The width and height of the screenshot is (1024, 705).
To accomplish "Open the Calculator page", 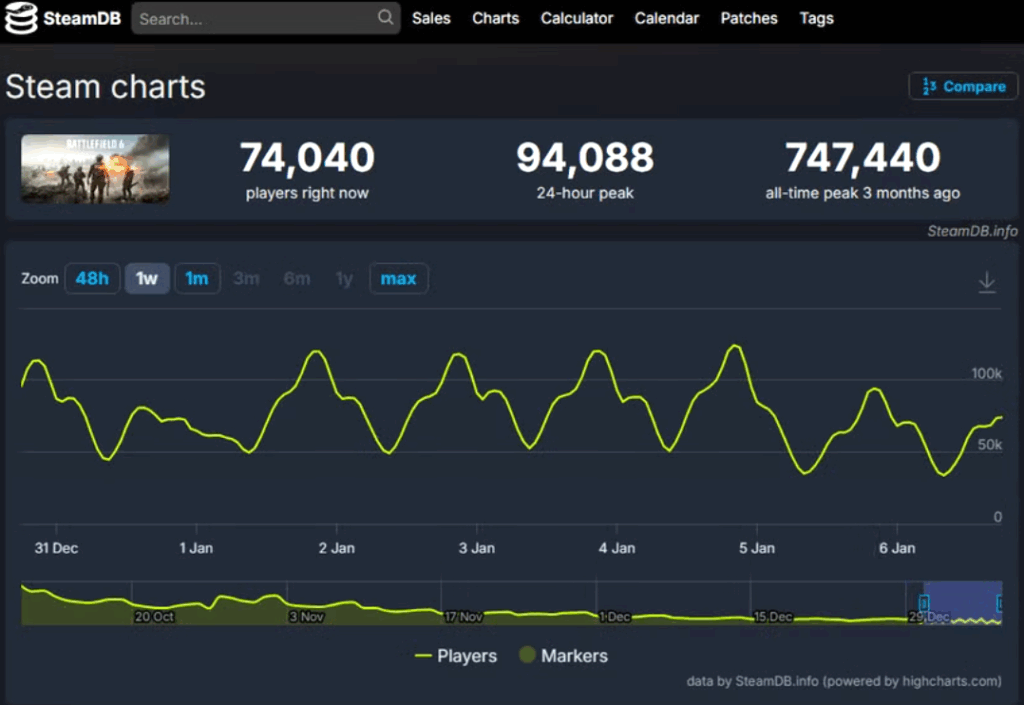I will tap(577, 18).
